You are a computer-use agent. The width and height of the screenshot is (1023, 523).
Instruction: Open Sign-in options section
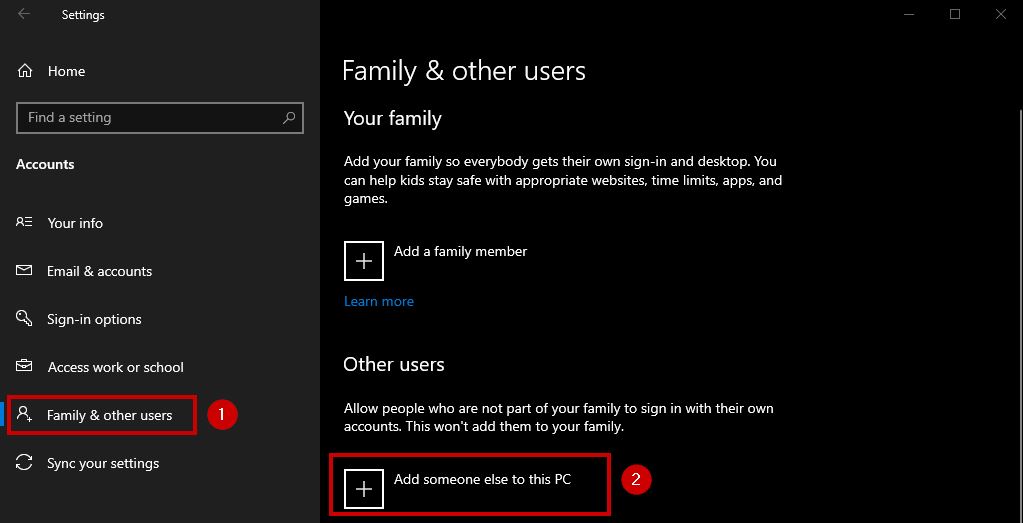[94, 319]
